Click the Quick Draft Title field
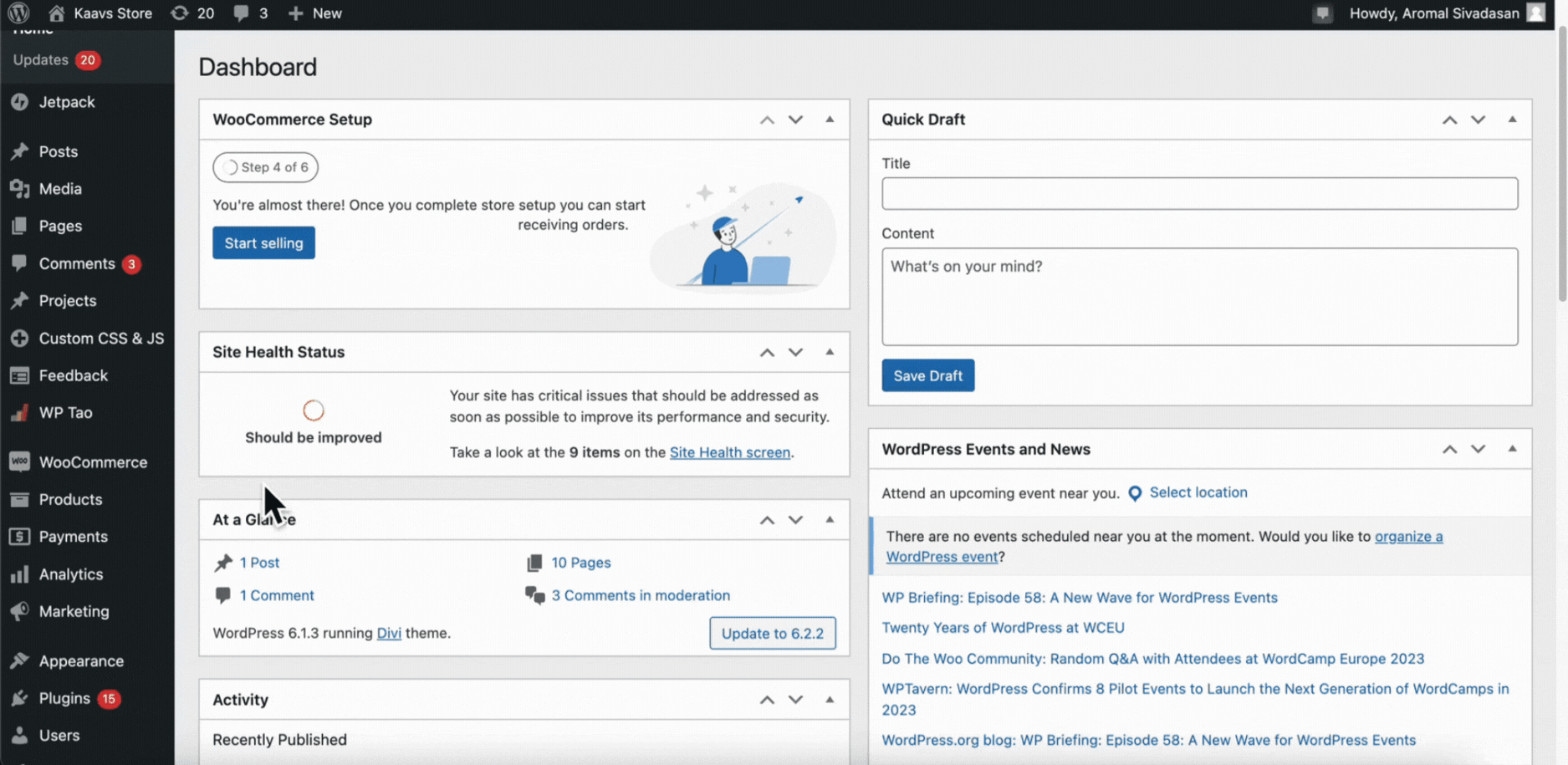This screenshot has width=1568, height=765. (x=1199, y=193)
